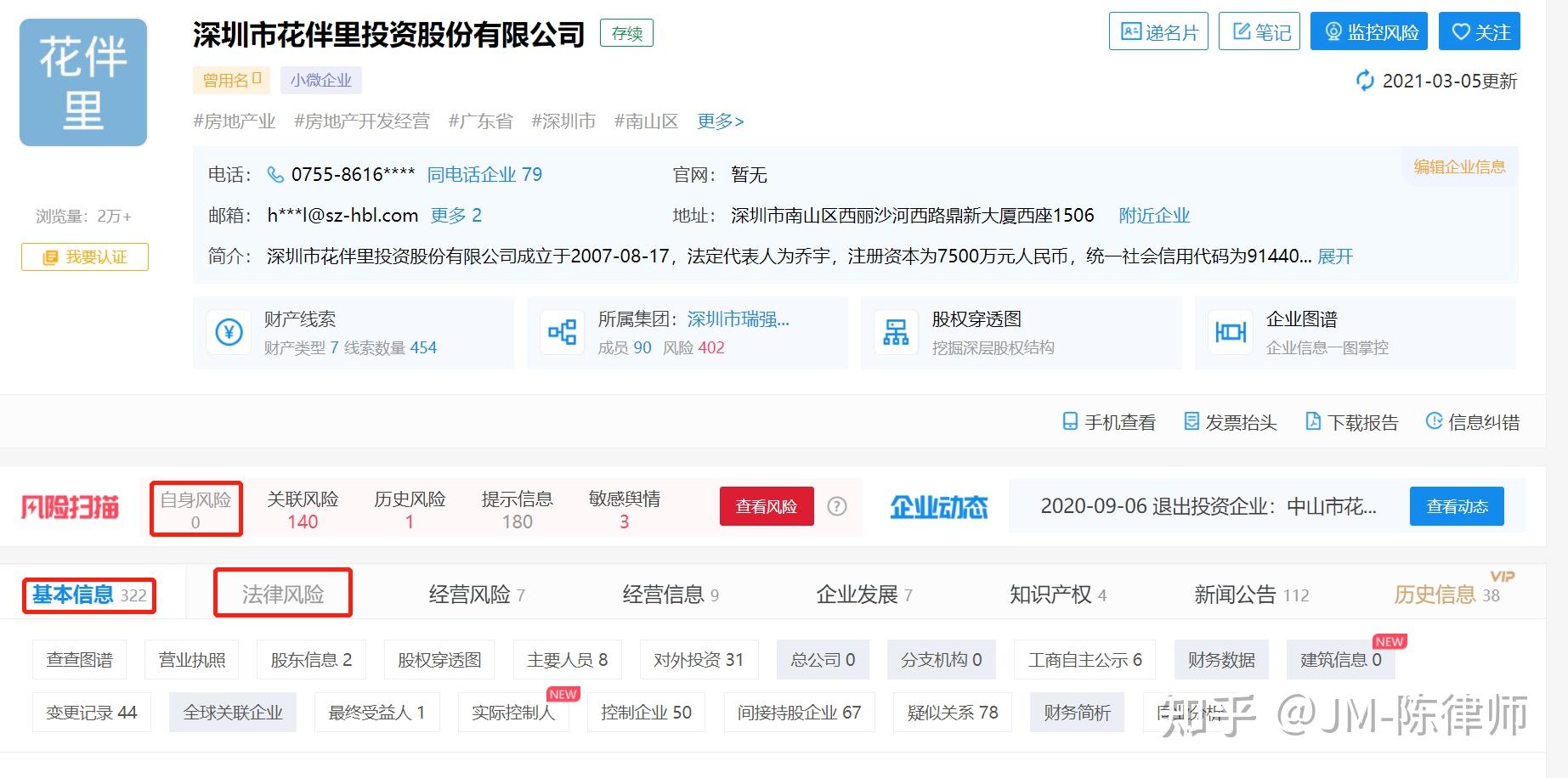1568x778 pixels.
Task: Switch to 企业发展 7 tab
Action: pos(864,595)
